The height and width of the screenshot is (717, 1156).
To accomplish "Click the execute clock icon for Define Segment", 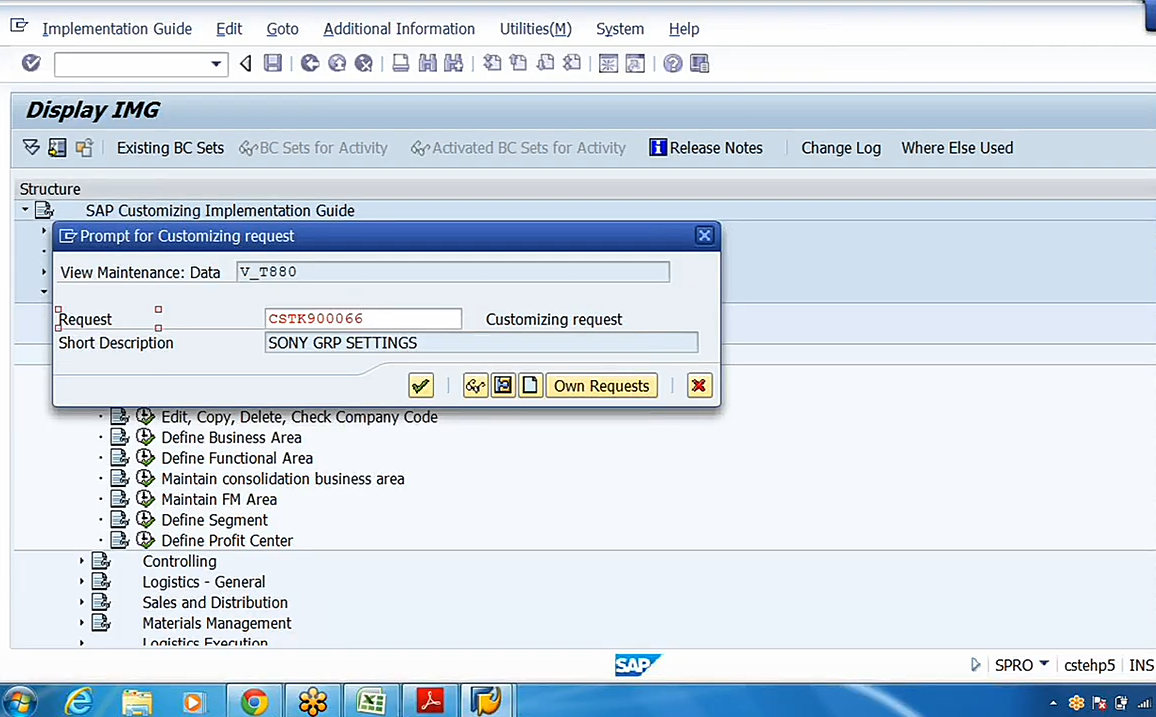I will (145, 520).
